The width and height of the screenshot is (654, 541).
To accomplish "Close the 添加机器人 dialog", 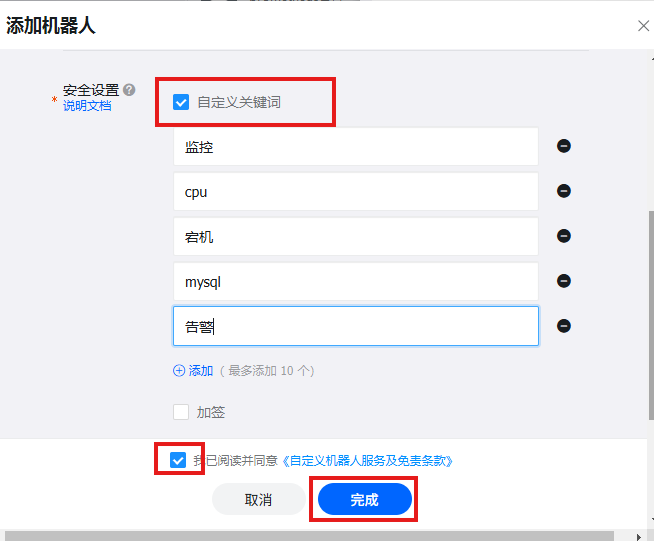I will (643, 26).
